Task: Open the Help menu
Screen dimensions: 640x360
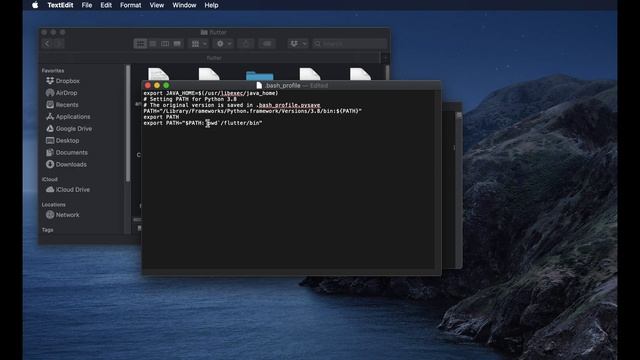Action: point(211,5)
